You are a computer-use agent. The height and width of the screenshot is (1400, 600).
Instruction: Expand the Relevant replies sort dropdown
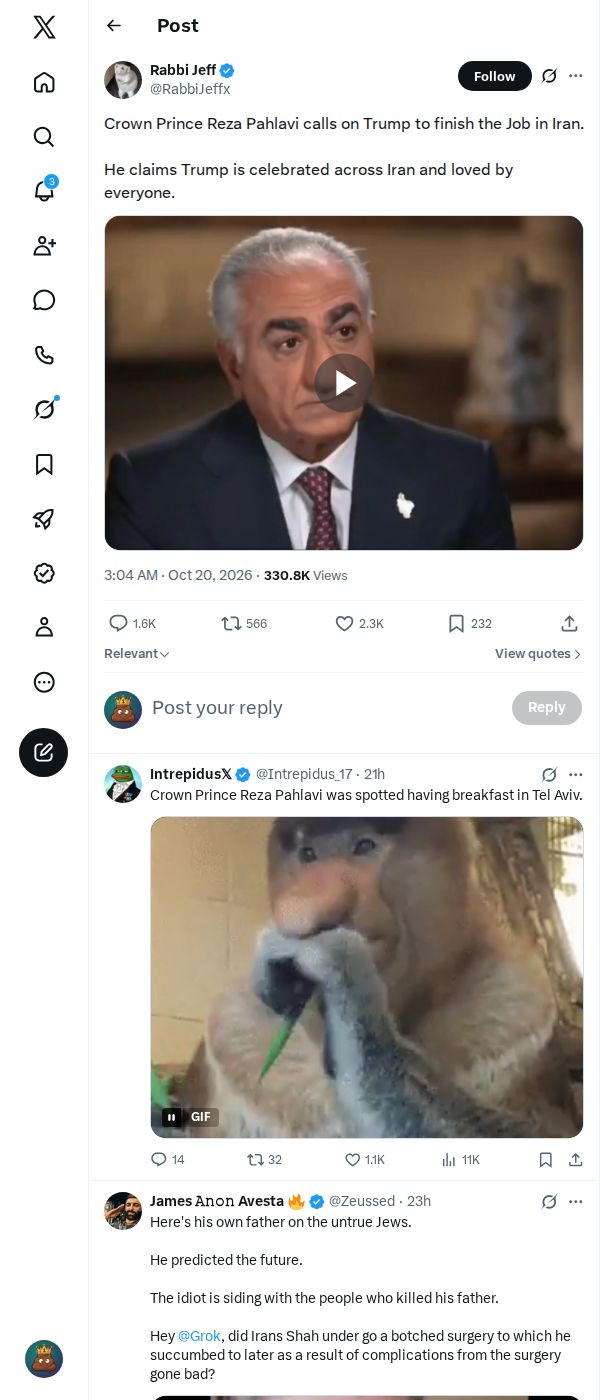(x=137, y=654)
